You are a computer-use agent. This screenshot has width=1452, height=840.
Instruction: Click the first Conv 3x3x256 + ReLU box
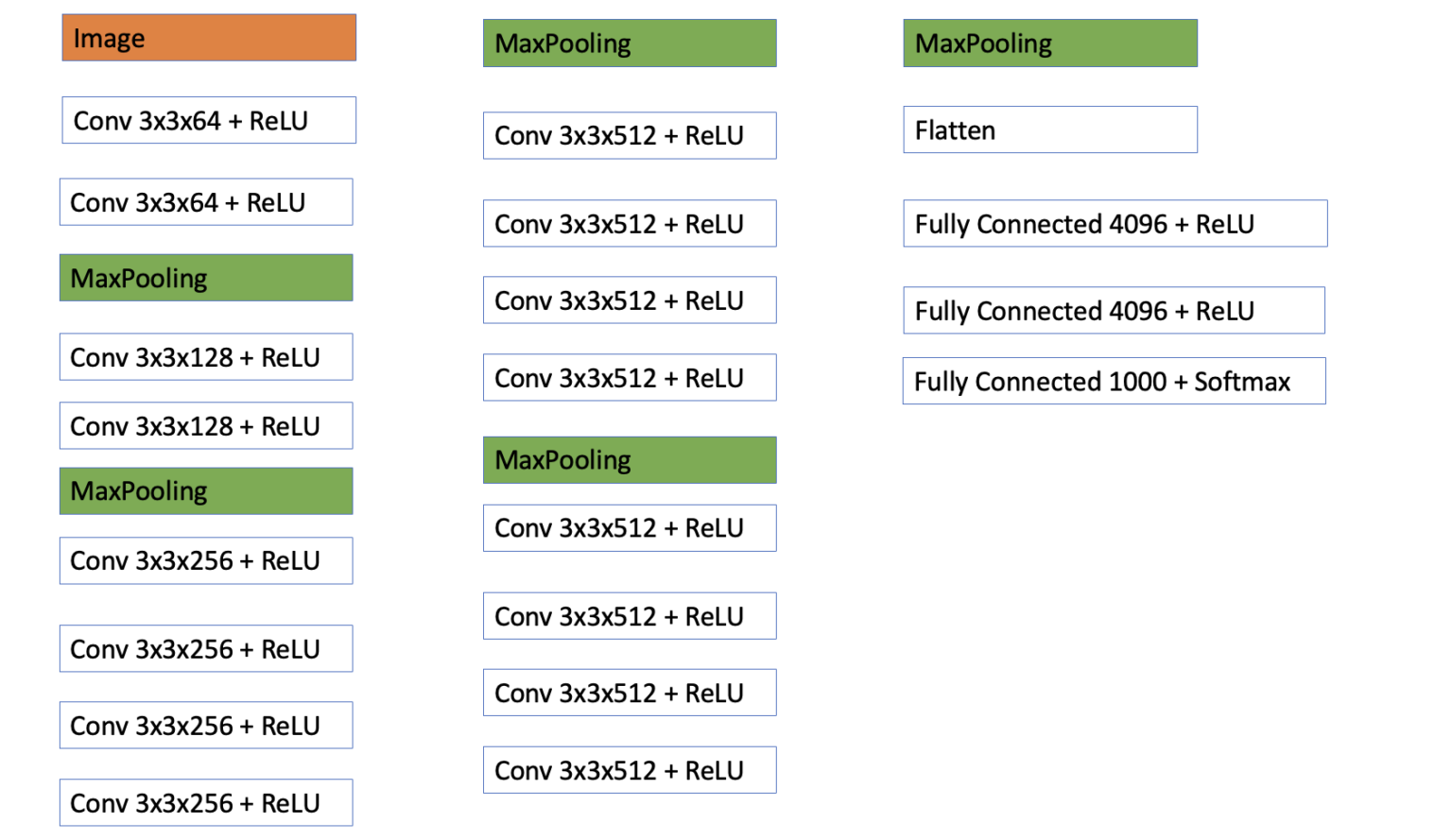206,560
